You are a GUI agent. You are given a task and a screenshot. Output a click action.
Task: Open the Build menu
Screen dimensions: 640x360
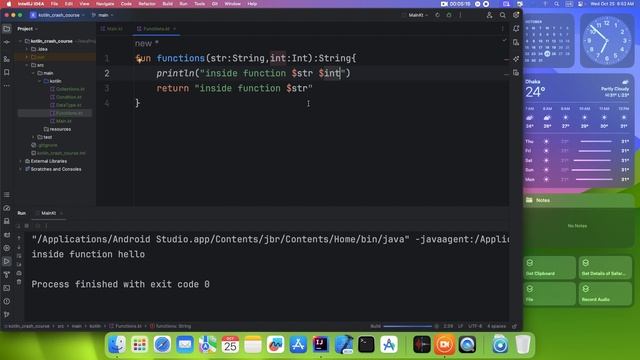tap(167, 4)
